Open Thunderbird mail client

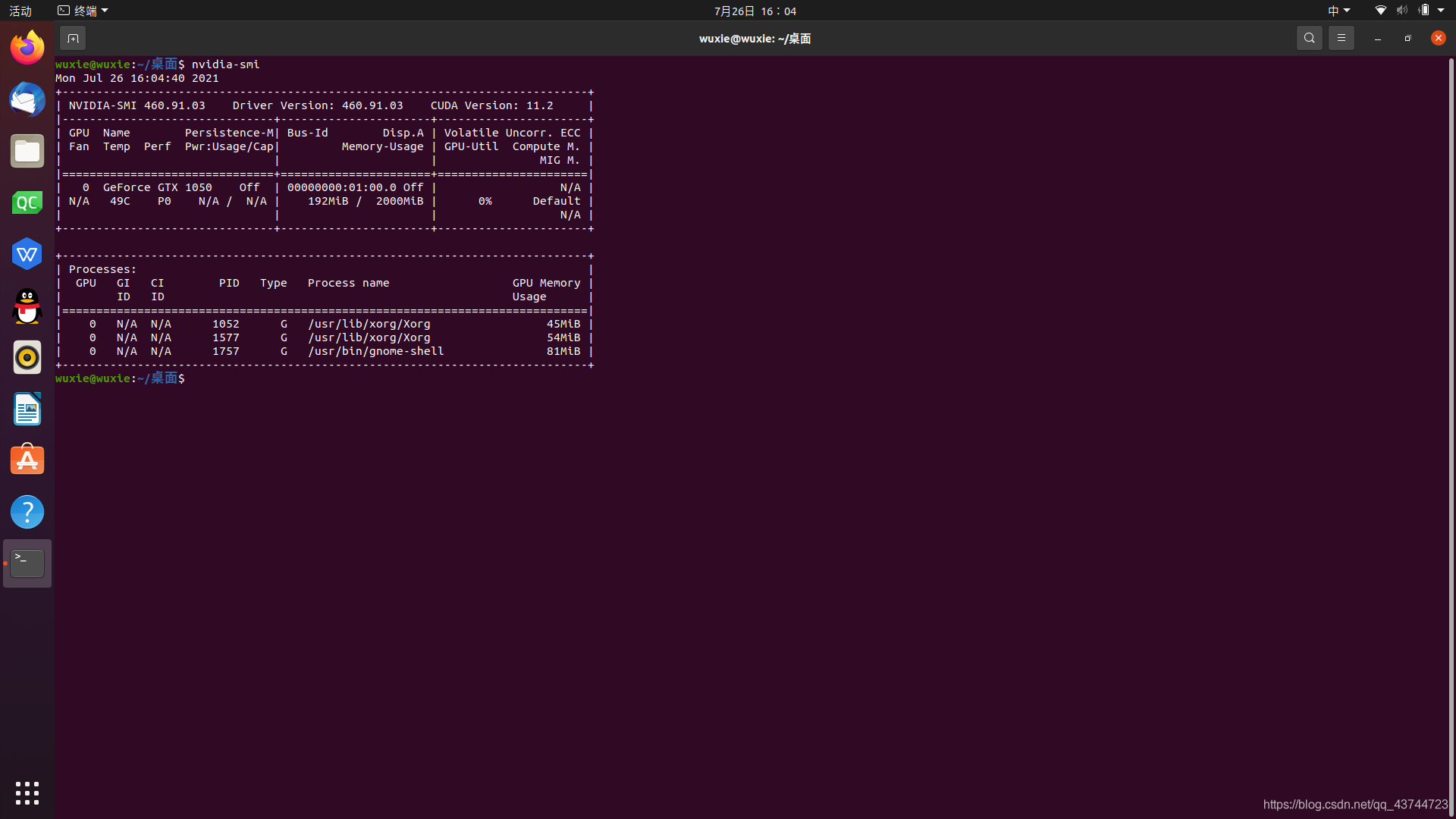point(27,99)
